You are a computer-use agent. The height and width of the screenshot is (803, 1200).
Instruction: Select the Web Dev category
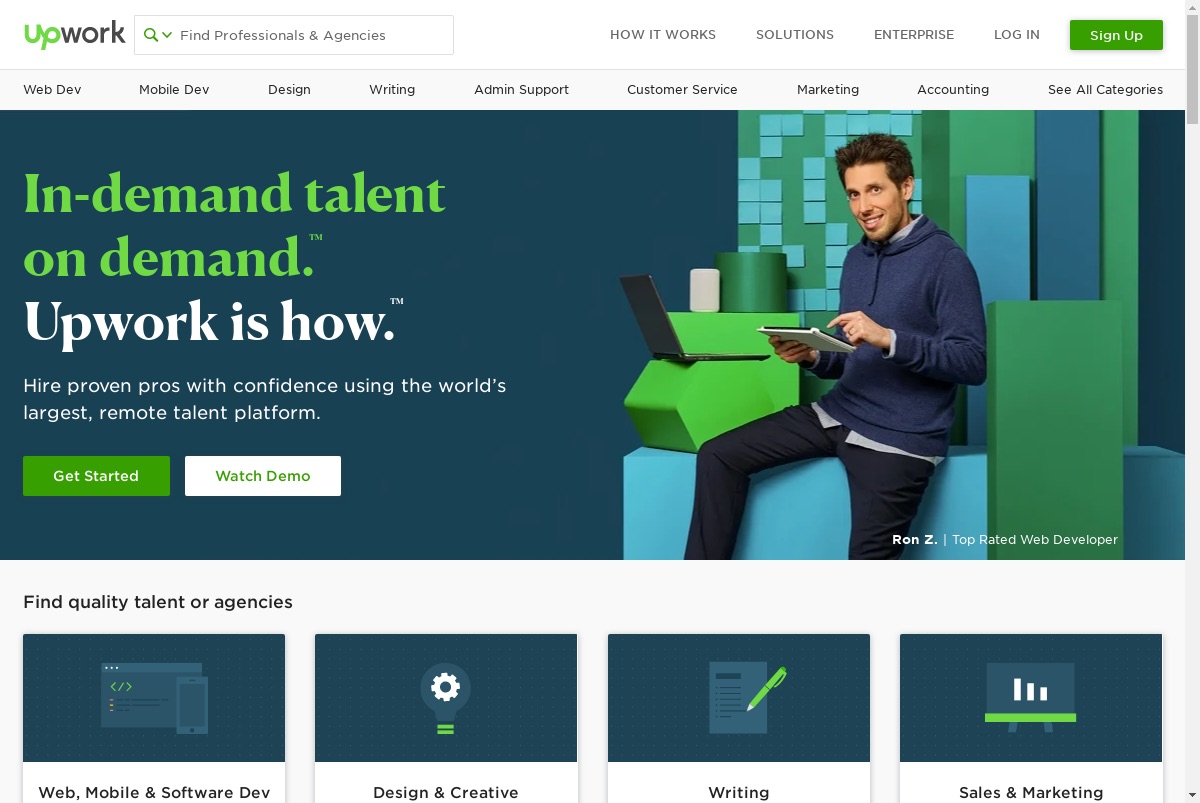coord(52,90)
